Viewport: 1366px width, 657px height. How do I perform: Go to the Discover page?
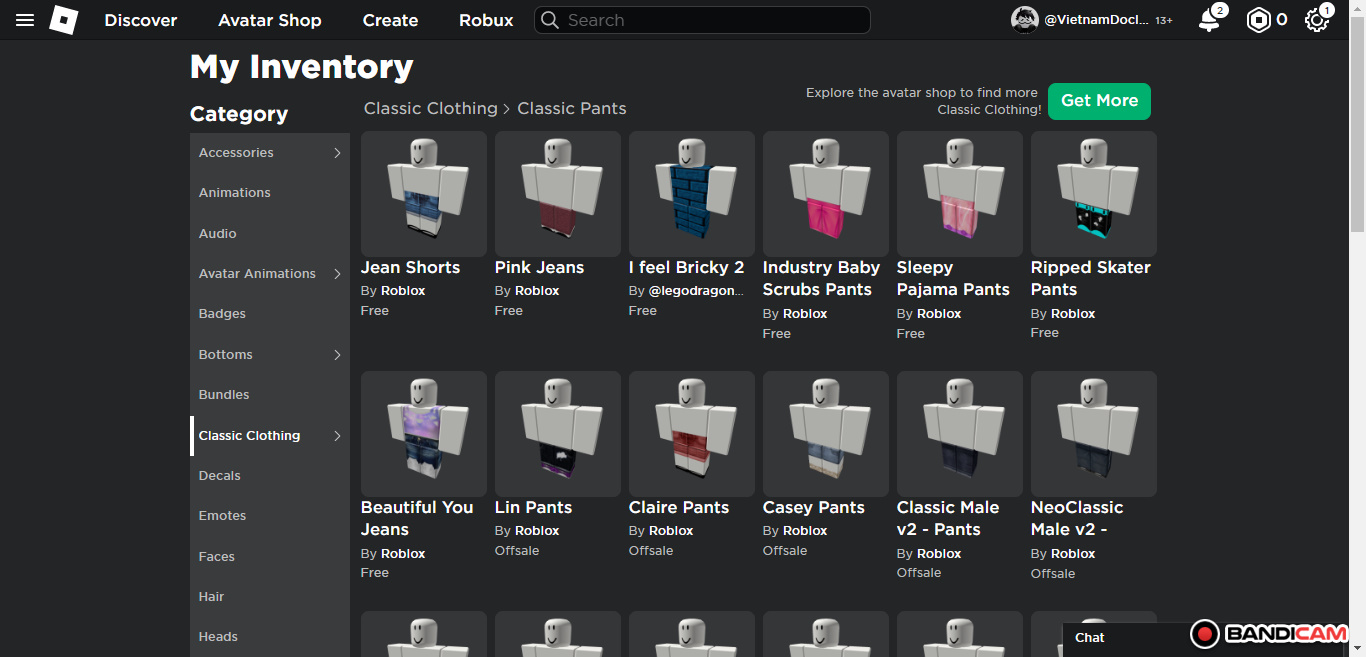click(141, 20)
